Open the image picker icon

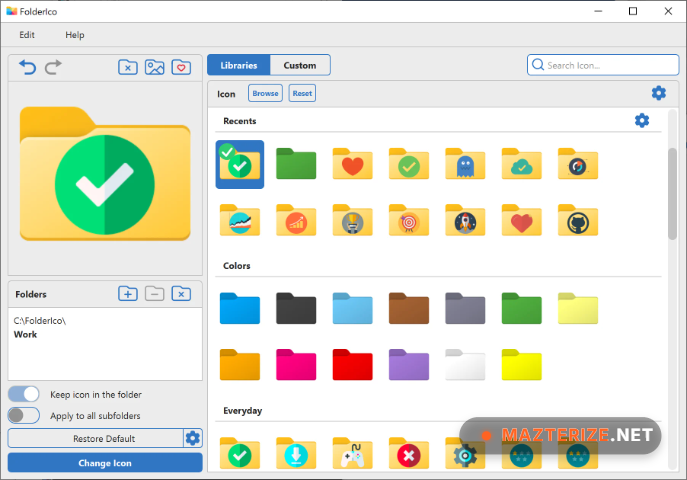pos(155,67)
